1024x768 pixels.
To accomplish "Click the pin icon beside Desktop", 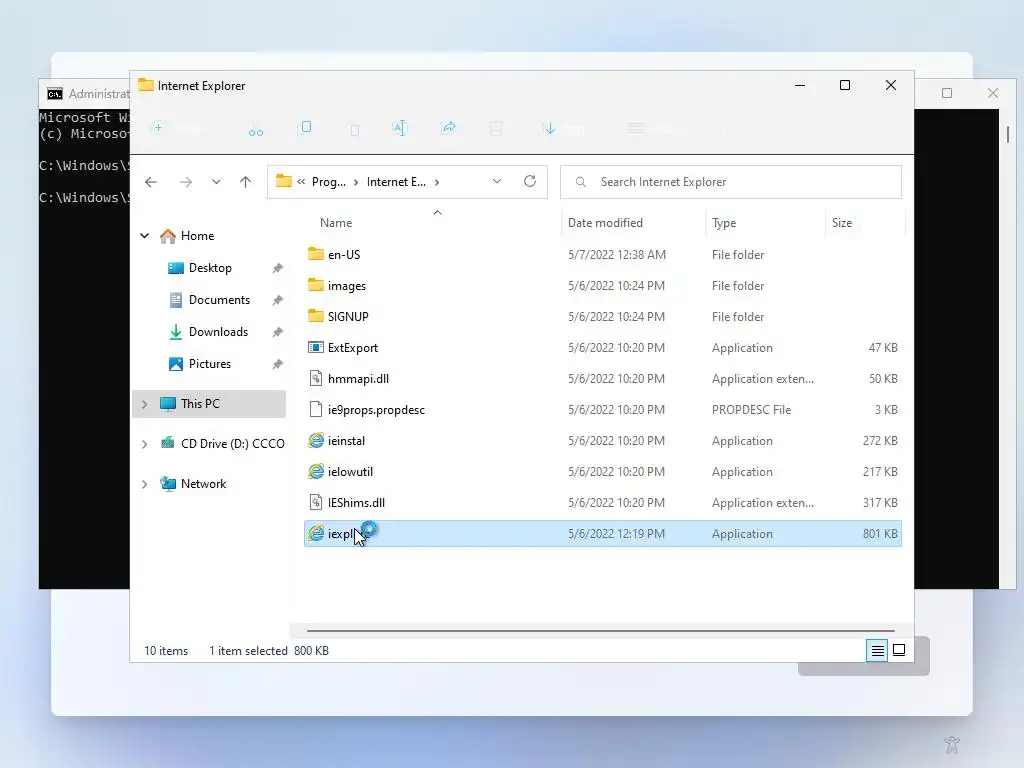I will pyautogui.click(x=278, y=268).
